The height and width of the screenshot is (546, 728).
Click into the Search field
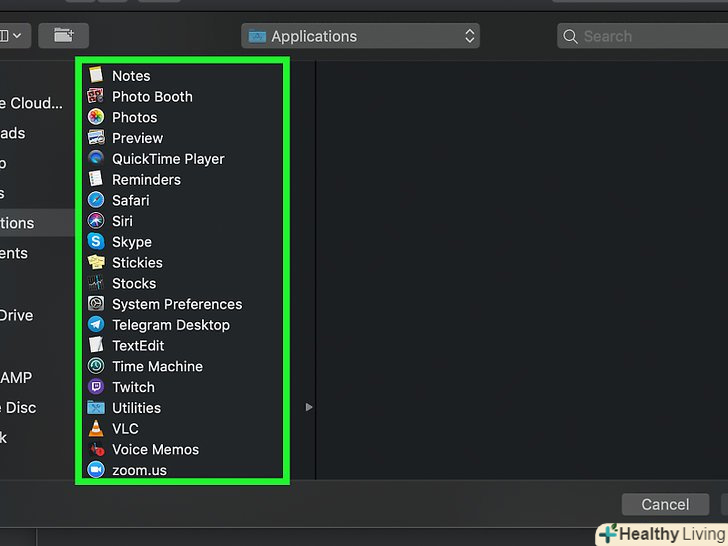pyautogui.click(x=643, y=36)
